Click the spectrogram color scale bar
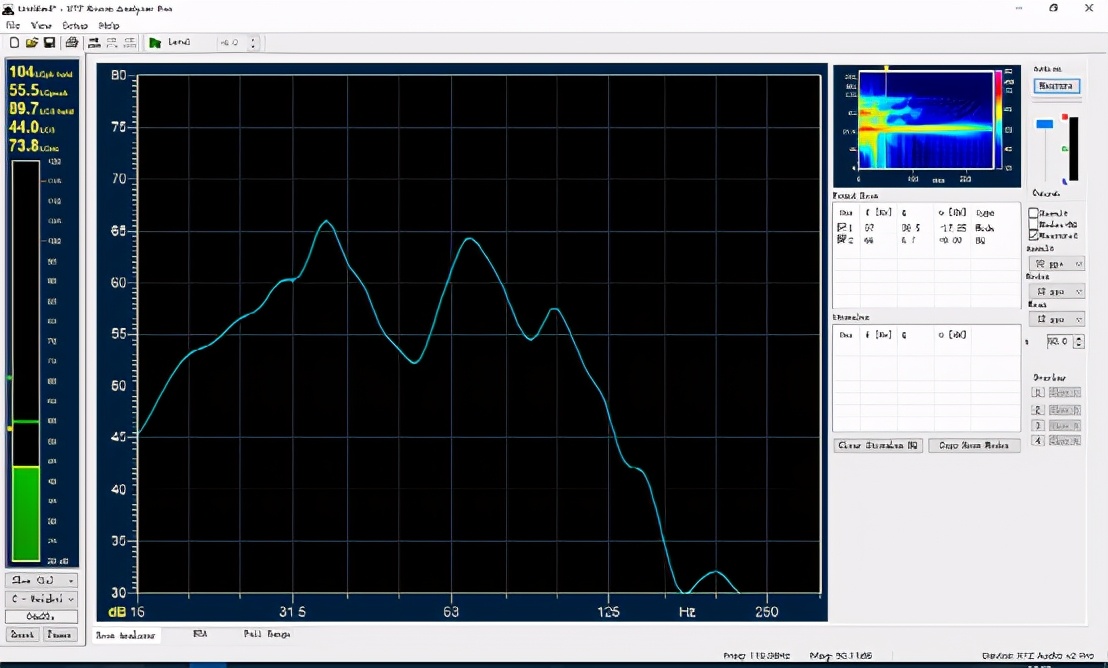 tap(999, 119)
